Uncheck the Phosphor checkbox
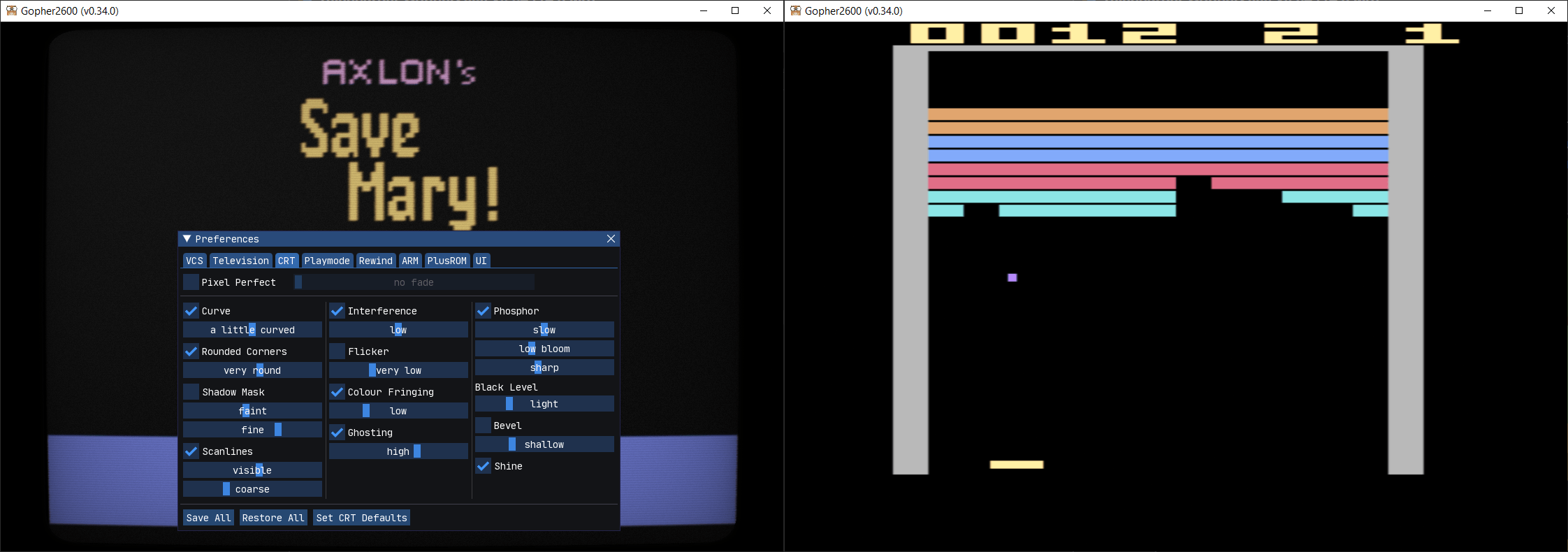 [x=483, y=311]
